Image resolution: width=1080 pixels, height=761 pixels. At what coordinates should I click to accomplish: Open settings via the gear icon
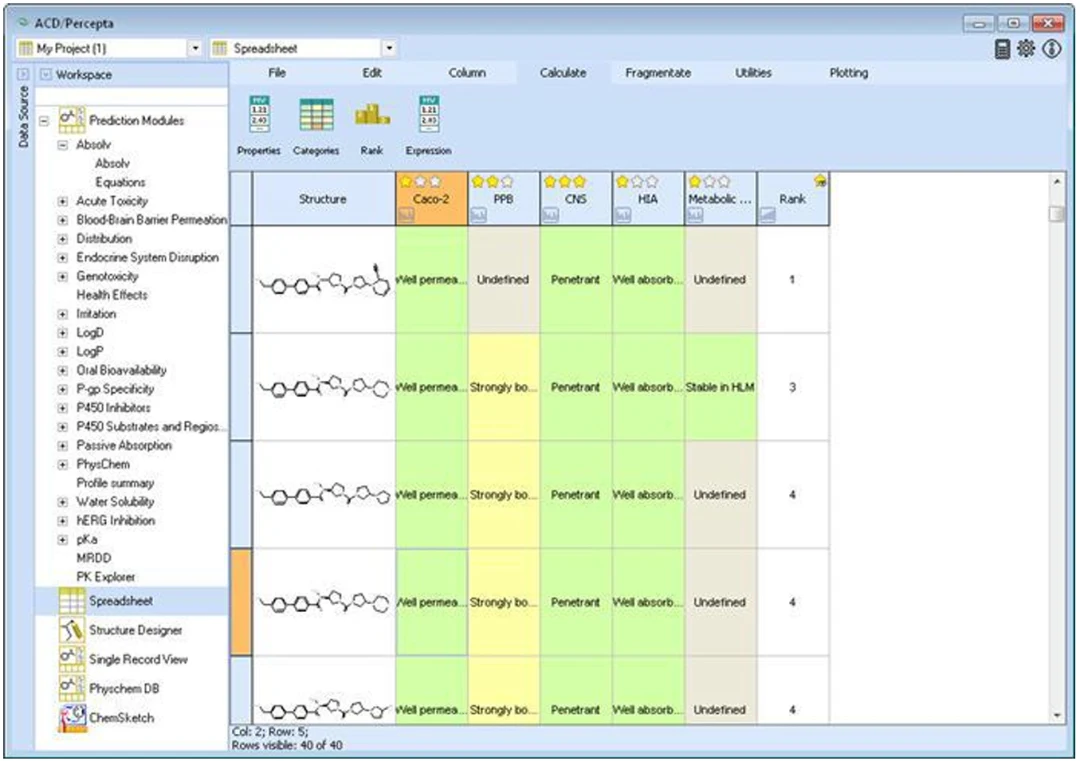tap(1026, 48)
